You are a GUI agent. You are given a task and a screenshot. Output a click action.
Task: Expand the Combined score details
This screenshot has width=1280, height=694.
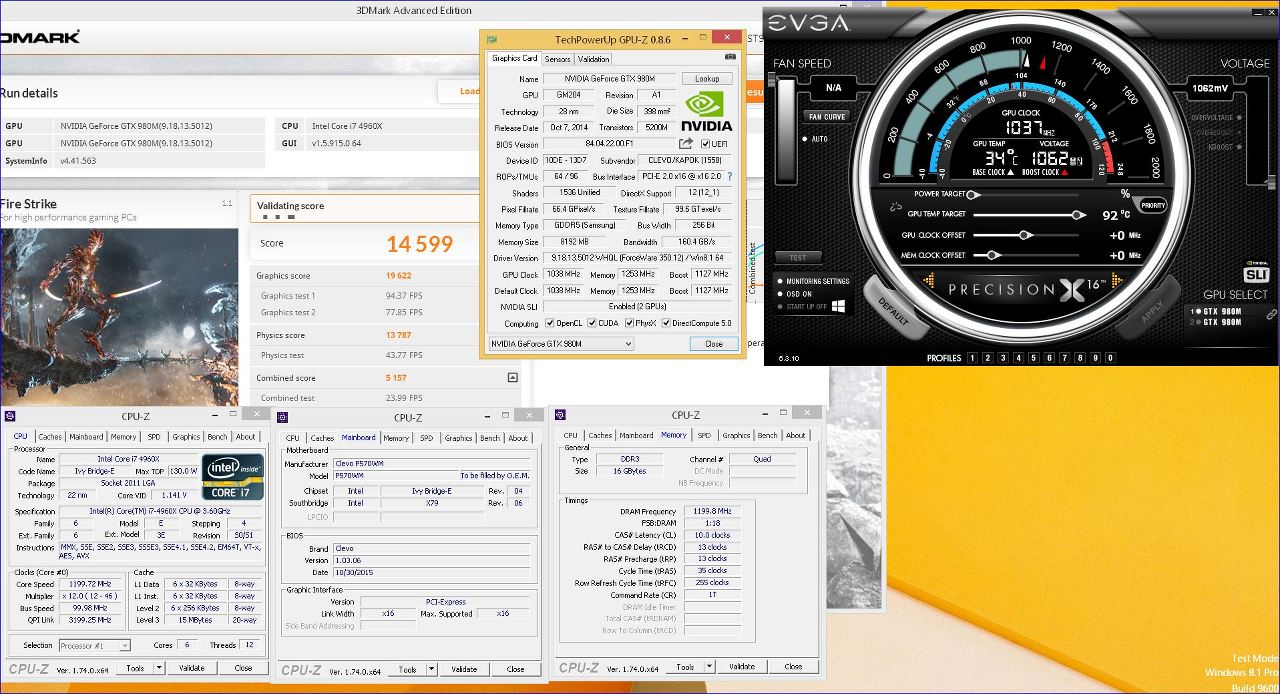point(512,378)
